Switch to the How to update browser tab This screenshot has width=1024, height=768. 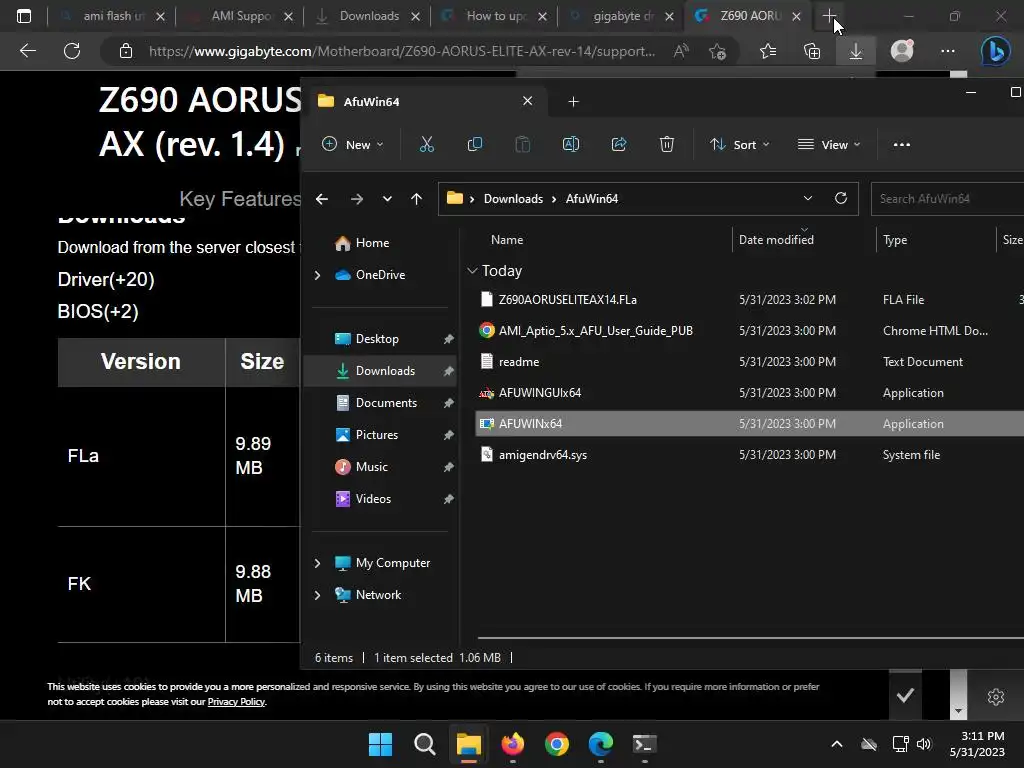[494, 16]
